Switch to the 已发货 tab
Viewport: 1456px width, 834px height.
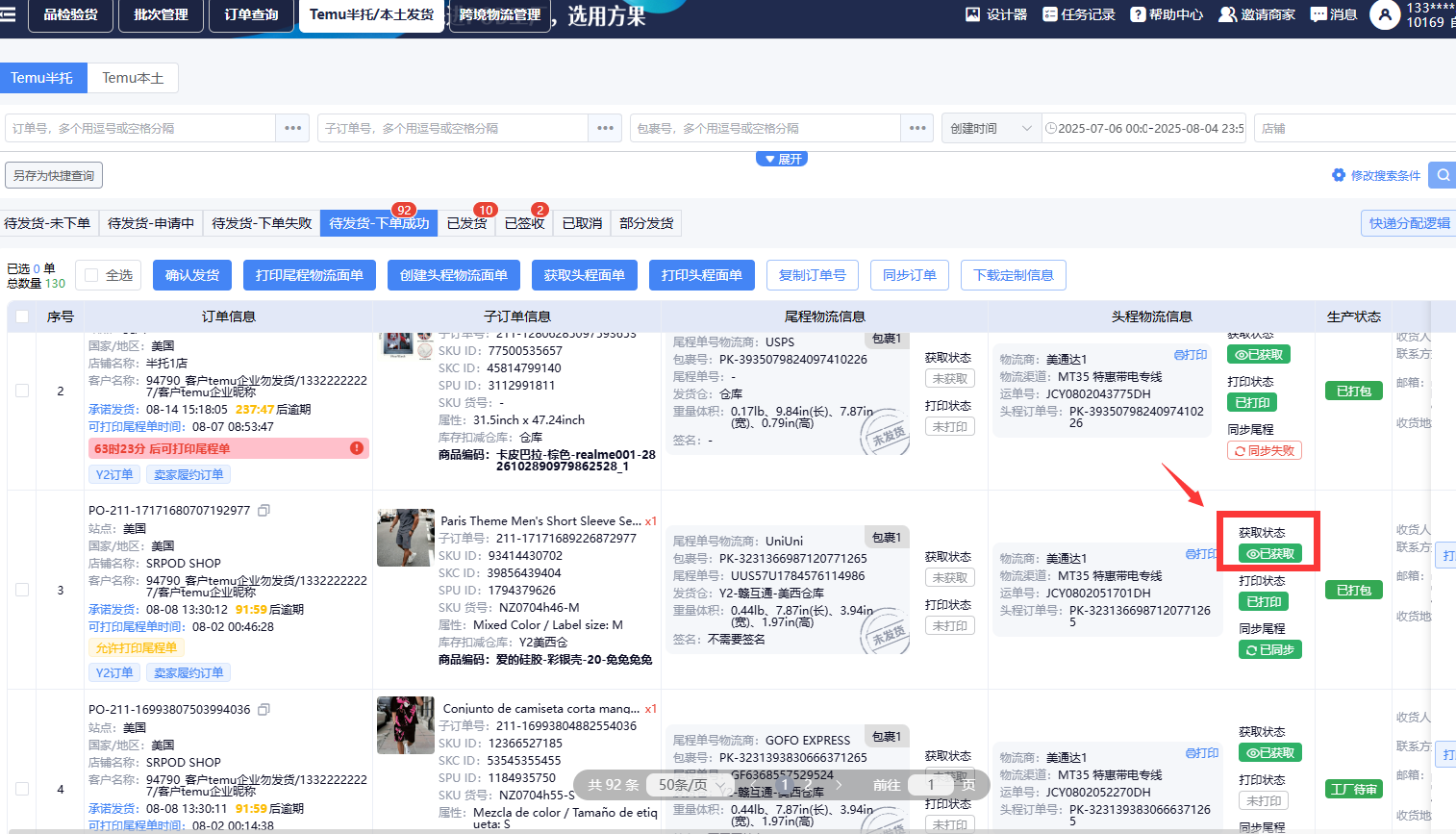(467, 222)
